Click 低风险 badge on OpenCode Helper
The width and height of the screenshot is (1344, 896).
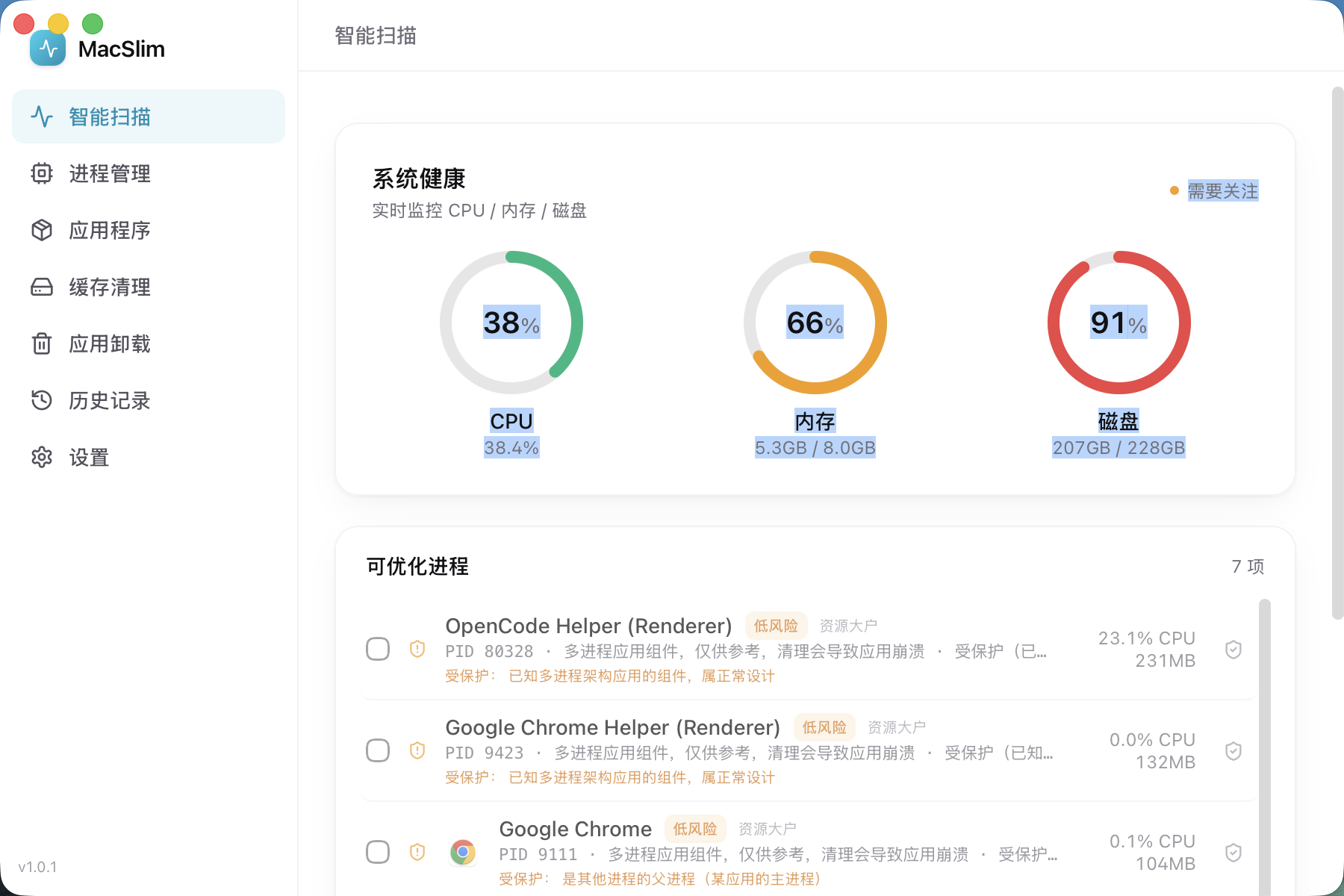tap(776, 626)
